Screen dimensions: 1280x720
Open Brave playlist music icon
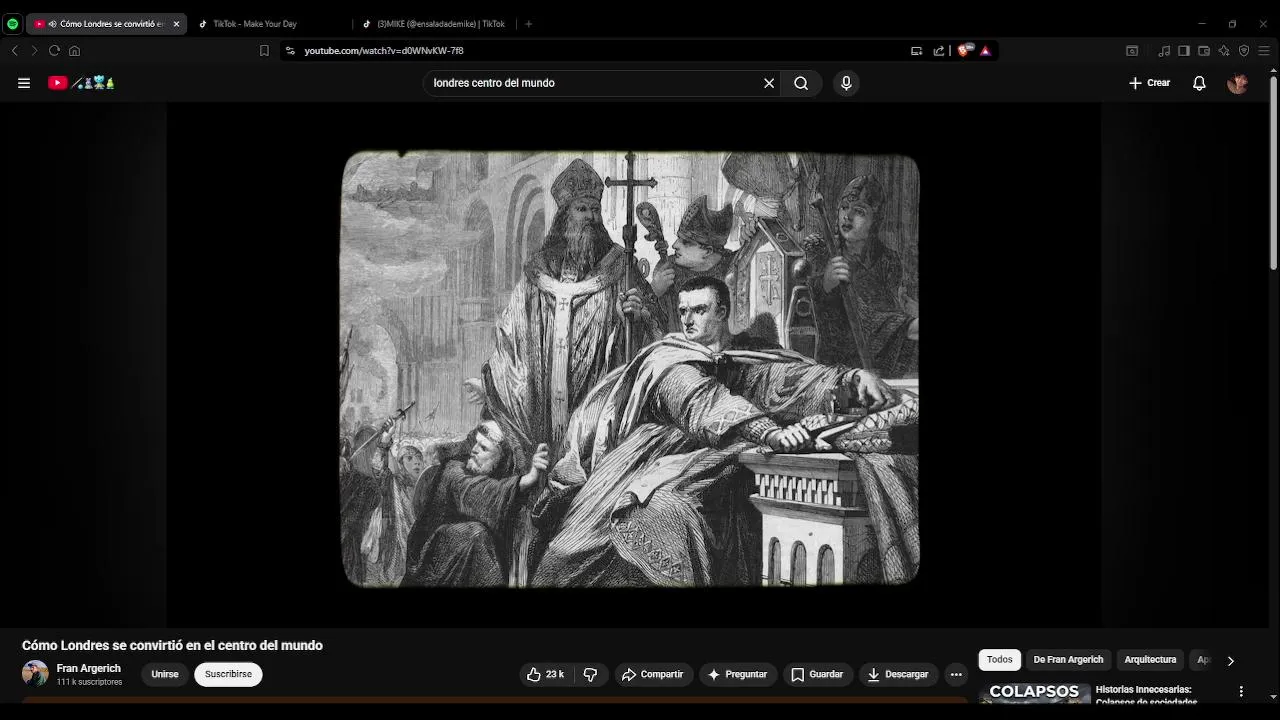[1164, 51]
